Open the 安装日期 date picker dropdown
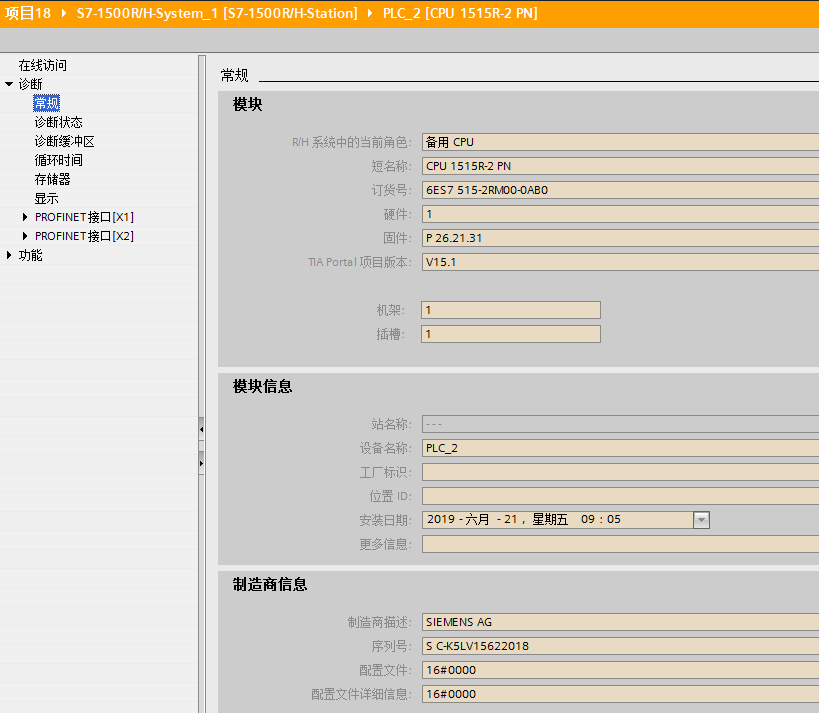Screen dimensions: 819x713 (701, 519)
